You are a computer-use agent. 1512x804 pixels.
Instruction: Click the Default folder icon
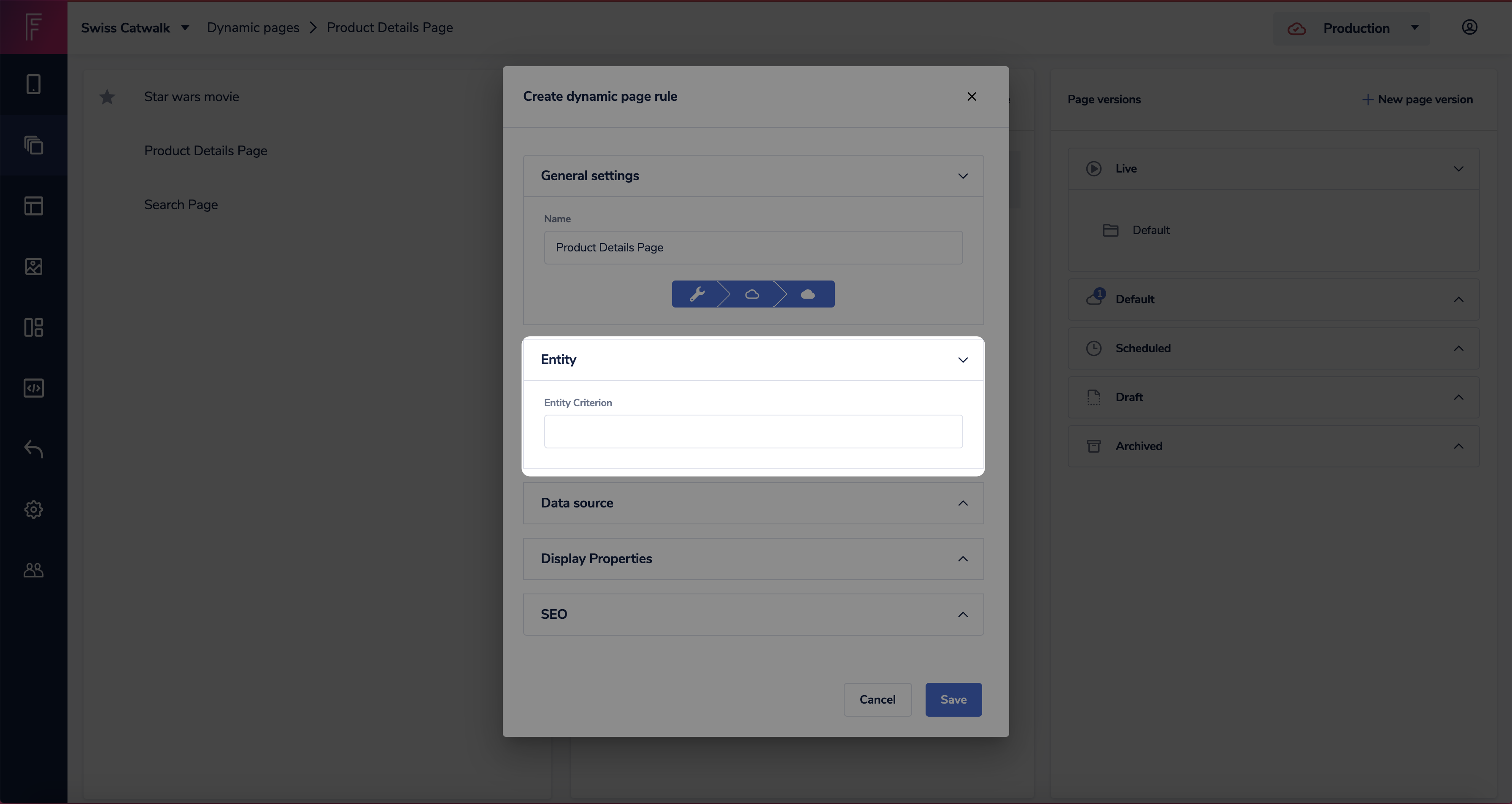tap(1110, 230)
